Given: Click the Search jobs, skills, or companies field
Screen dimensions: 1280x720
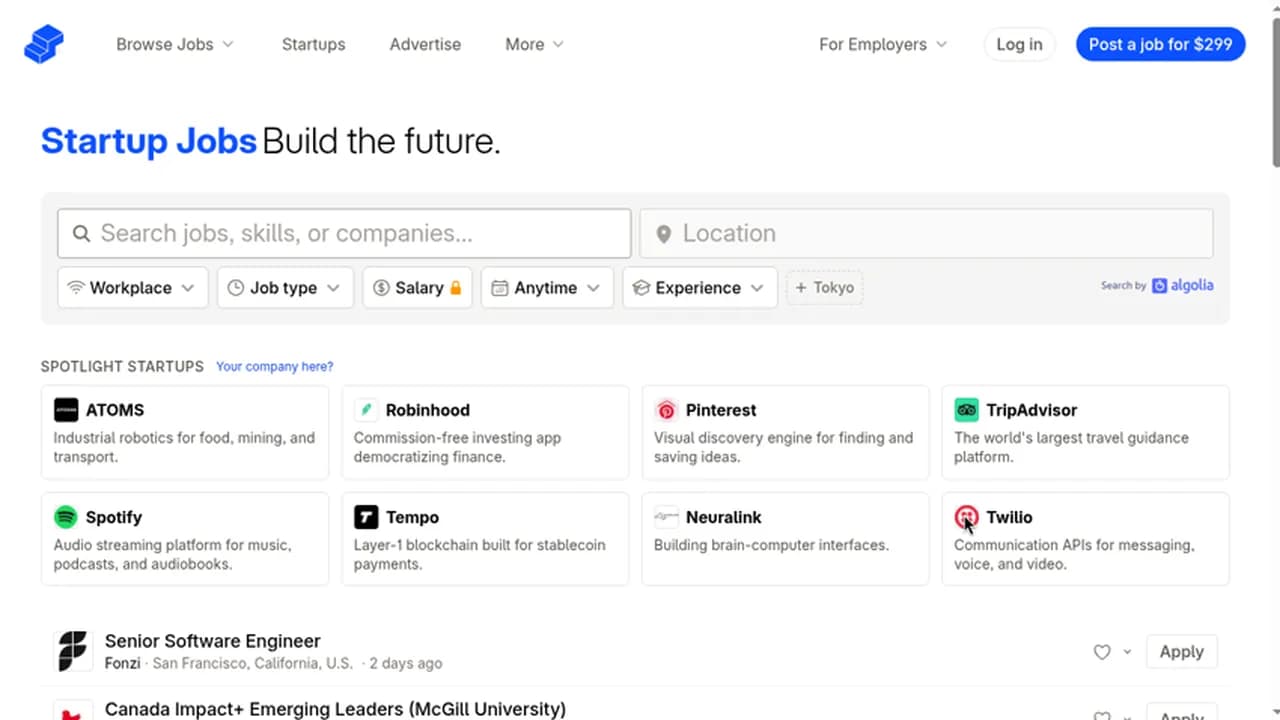Looking at the screenshot, I should click(344, 233).
